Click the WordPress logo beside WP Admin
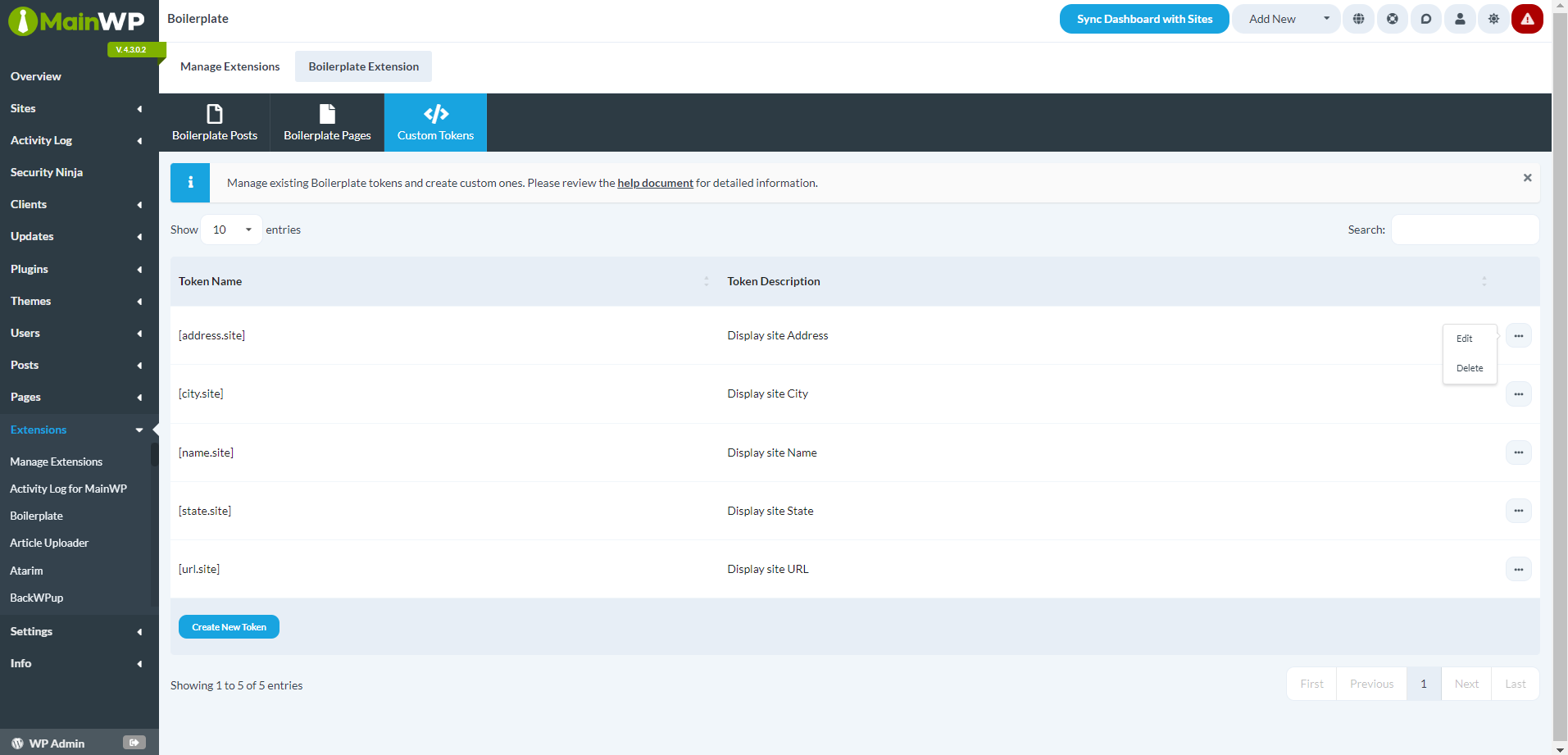Viewport: 1568px width, 755px height. pyautogui.click(x=17, y=744)
